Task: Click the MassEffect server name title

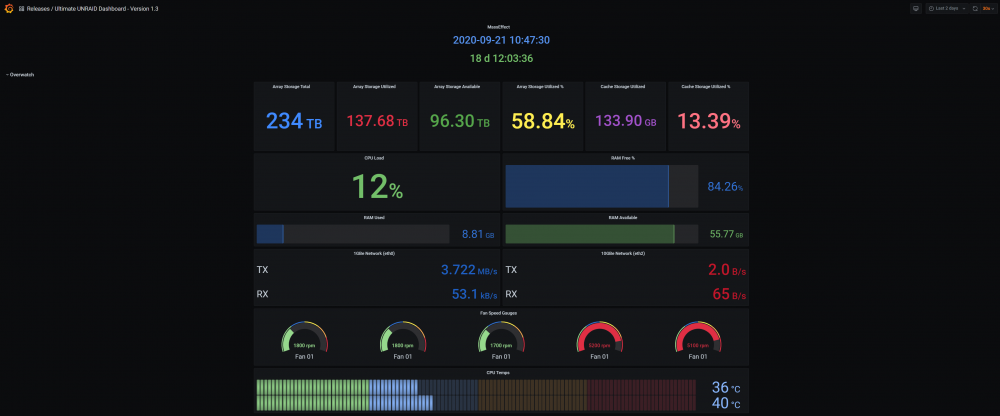Action: (501, 27)
